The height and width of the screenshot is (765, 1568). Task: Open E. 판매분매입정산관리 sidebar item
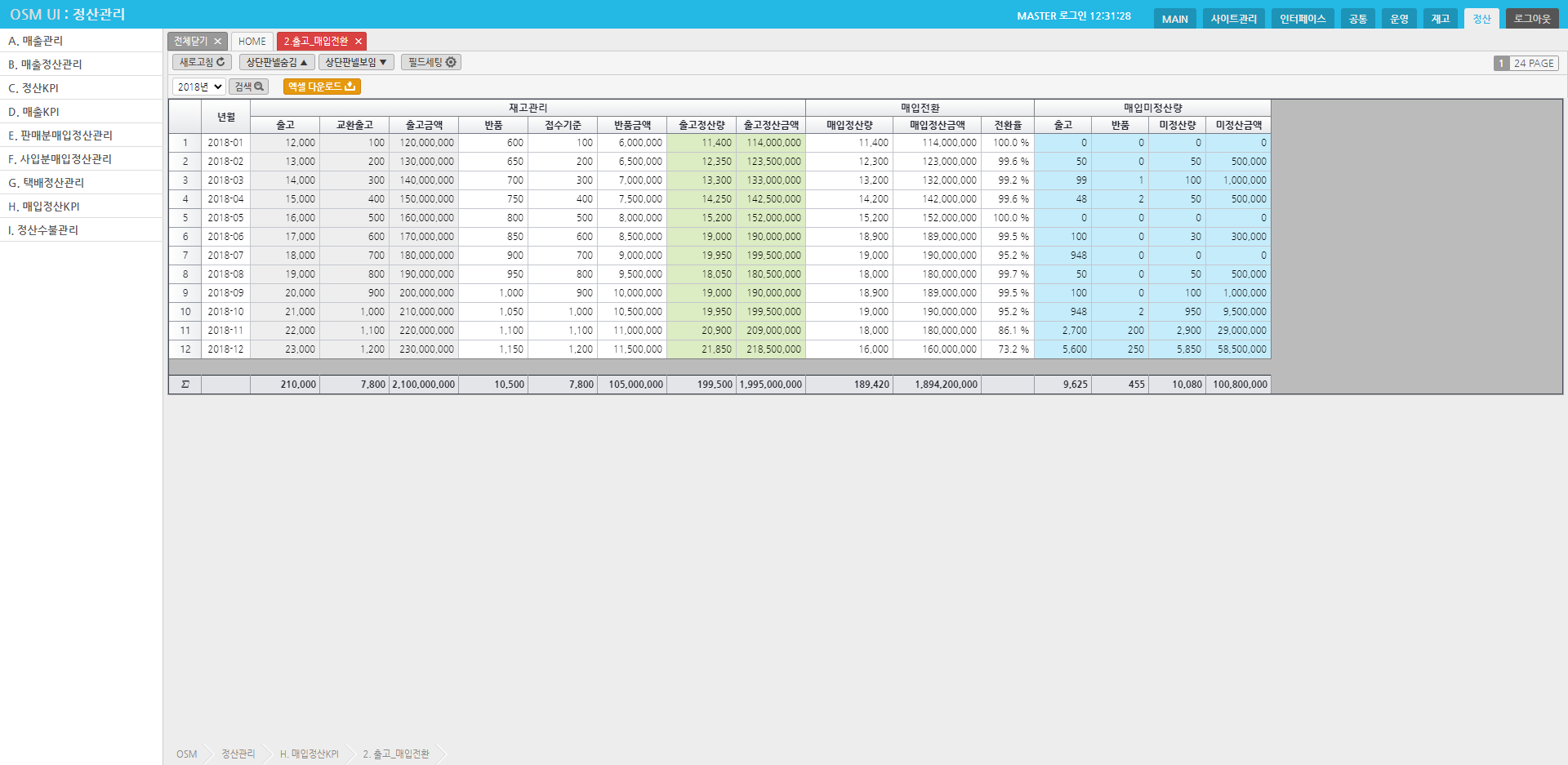tap(81, 136)
